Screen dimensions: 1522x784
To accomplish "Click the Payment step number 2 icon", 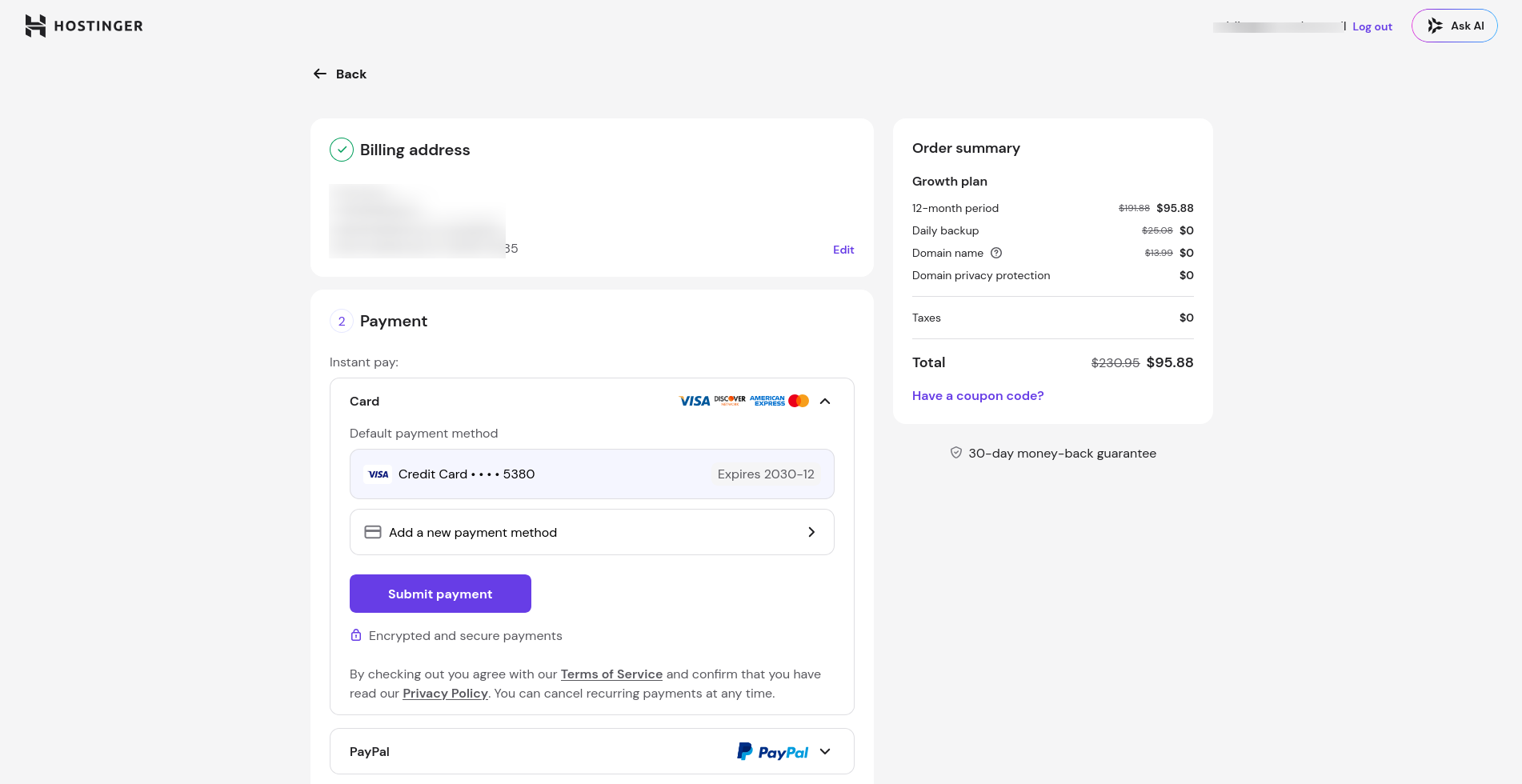I will [x=342, y=321].
